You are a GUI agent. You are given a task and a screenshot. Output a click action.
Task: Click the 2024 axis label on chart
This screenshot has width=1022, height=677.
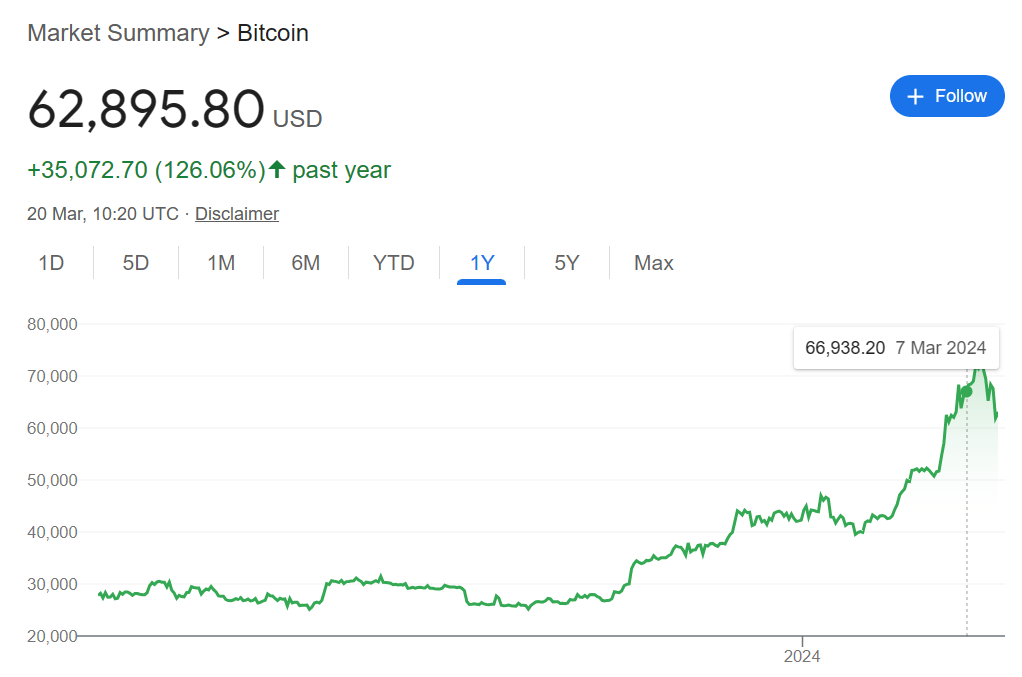pyautogui.click(x=802, y=656)
